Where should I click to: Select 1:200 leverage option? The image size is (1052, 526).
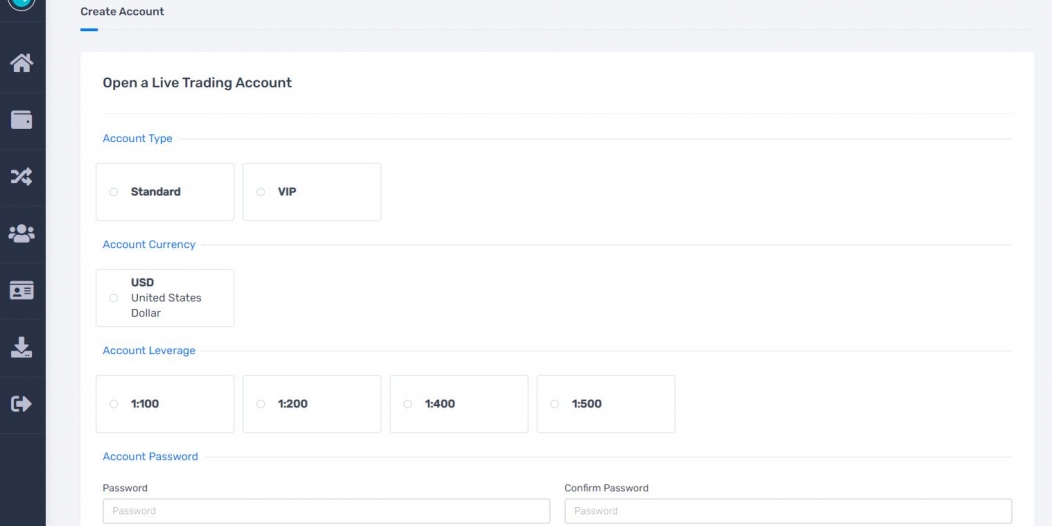coord(312,404)
